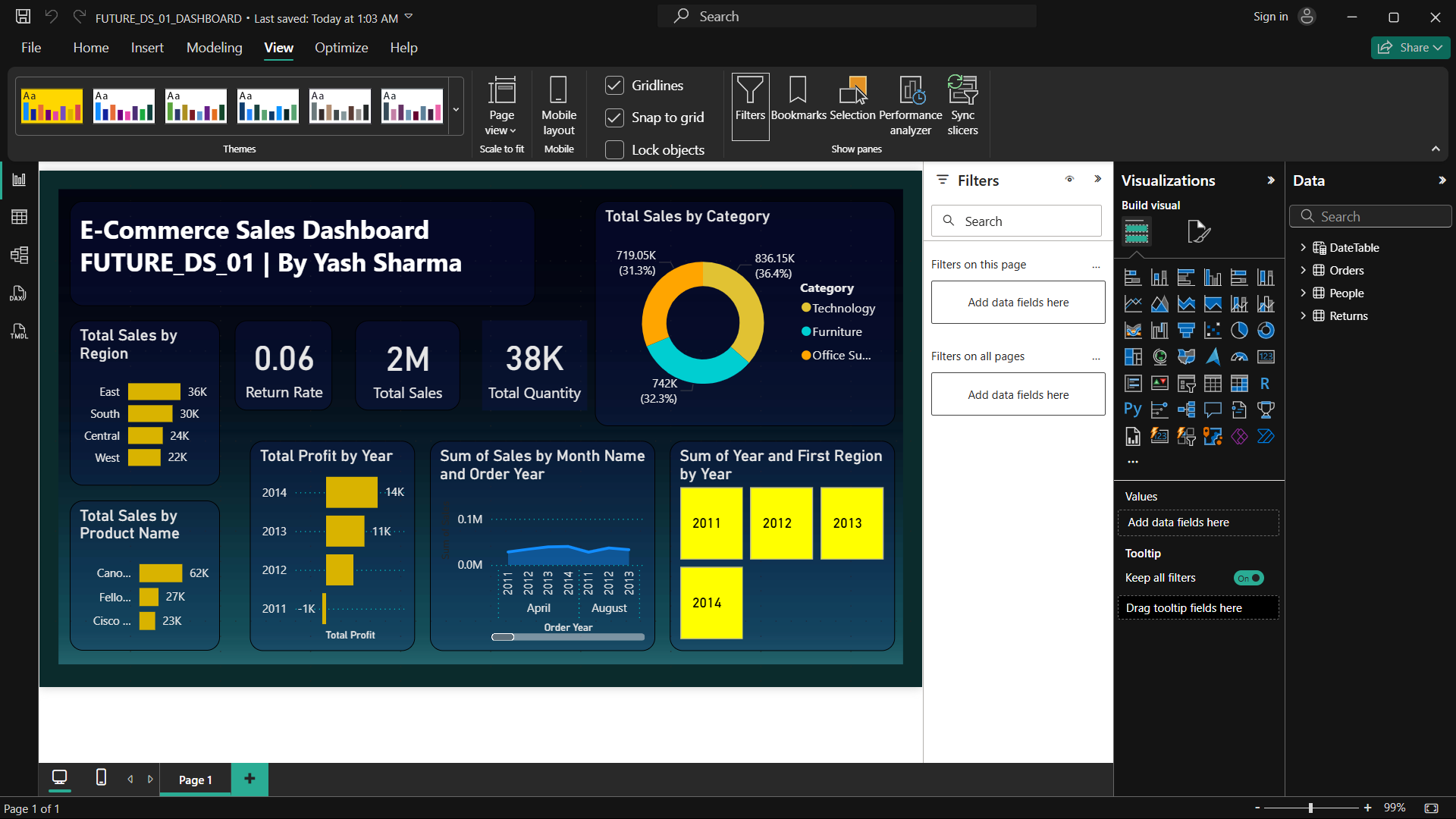Enable the Lock objects checkbox
Viewport: 1456px width, 819px height.
point(614,150)
